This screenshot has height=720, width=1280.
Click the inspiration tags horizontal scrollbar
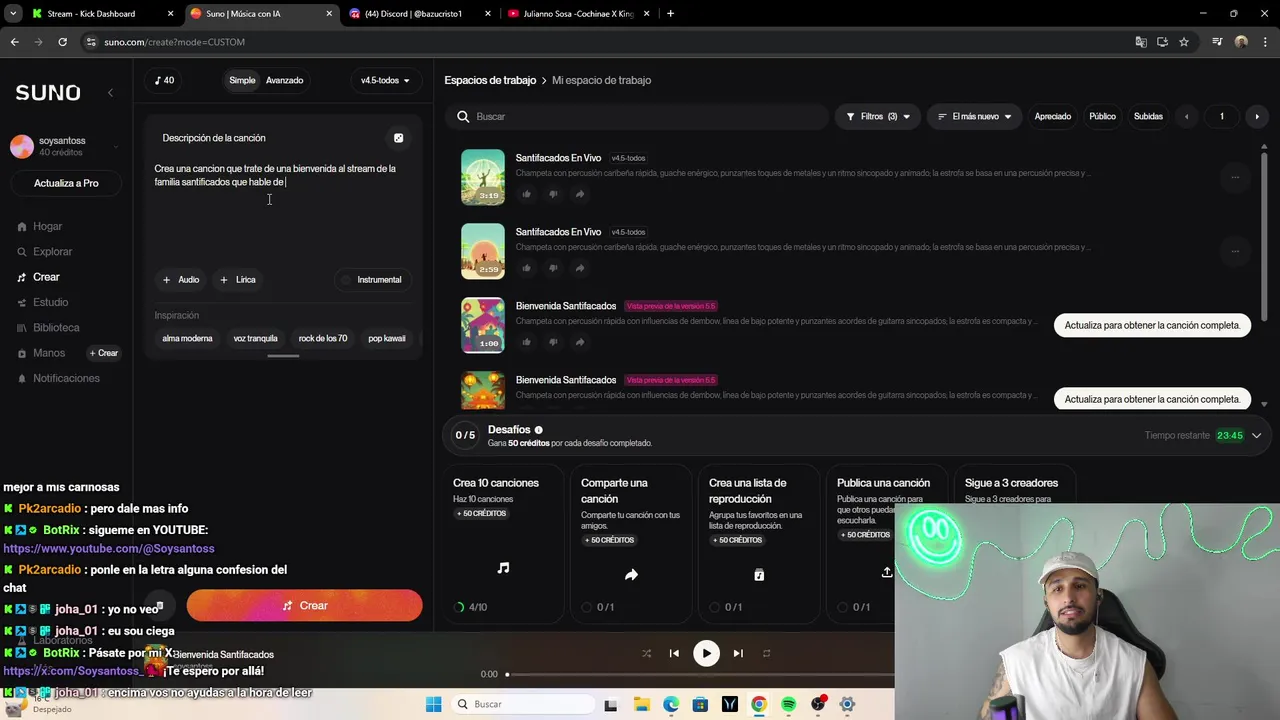pyautogui.click(x=283, y=355)
